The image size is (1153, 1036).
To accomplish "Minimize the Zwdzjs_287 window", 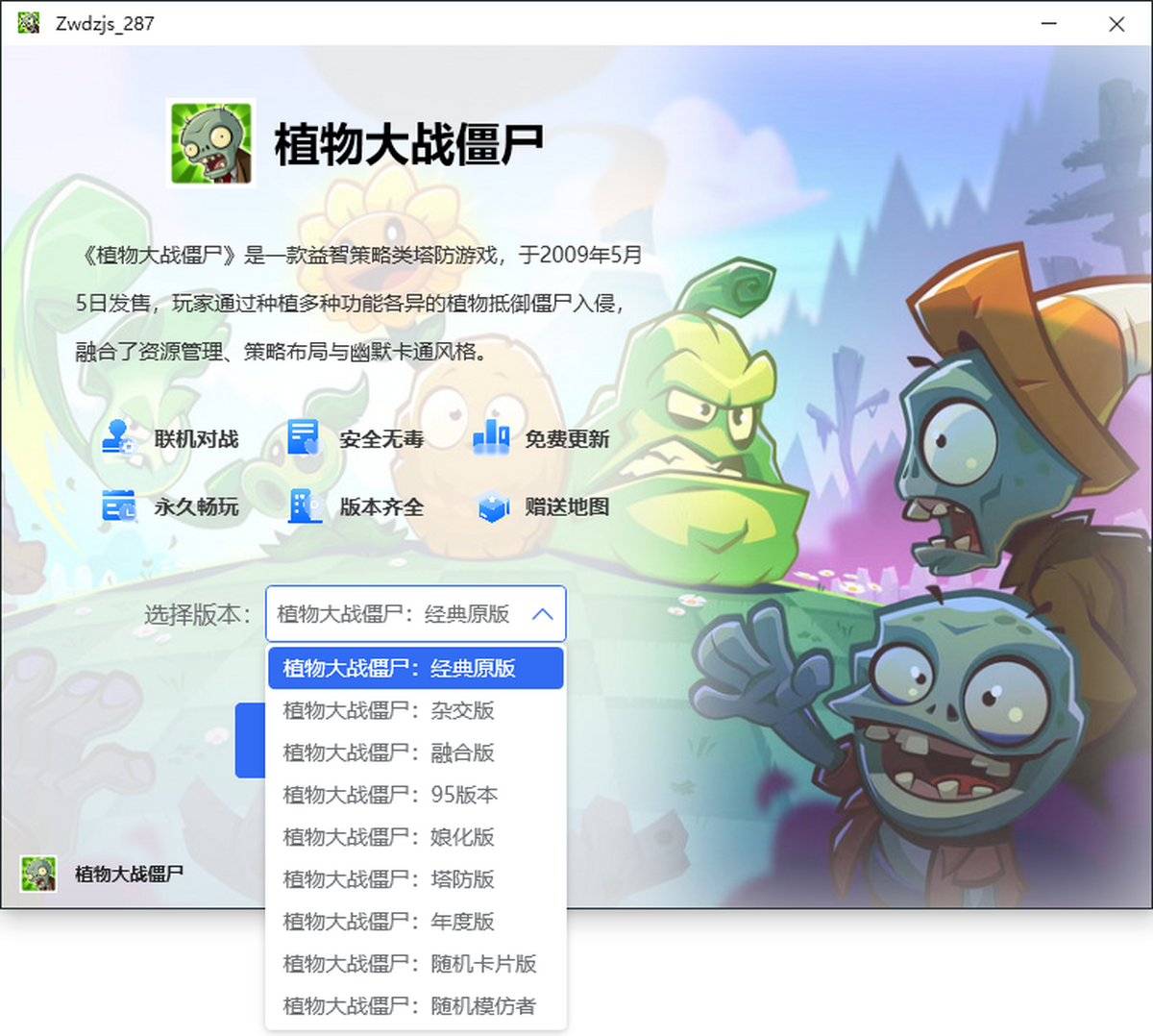I will pos(1049,23).
